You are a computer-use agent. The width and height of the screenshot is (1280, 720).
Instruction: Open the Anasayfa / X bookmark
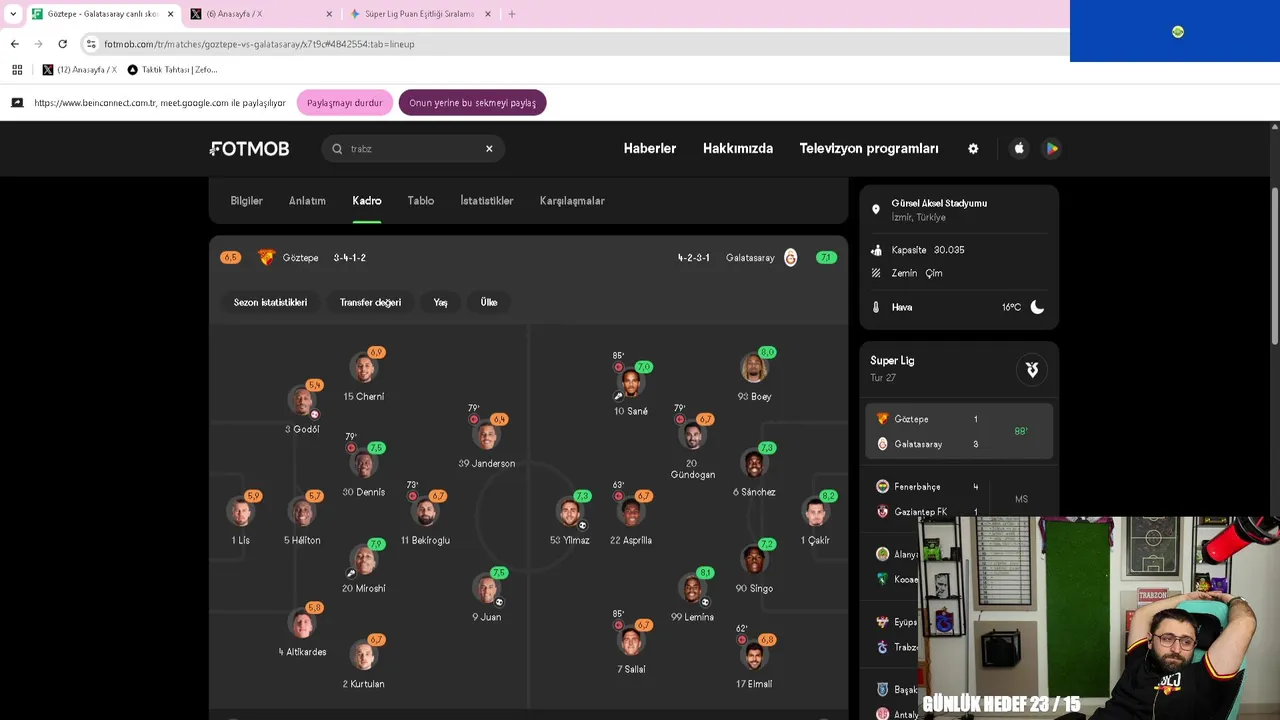click(x=79, y=70)
